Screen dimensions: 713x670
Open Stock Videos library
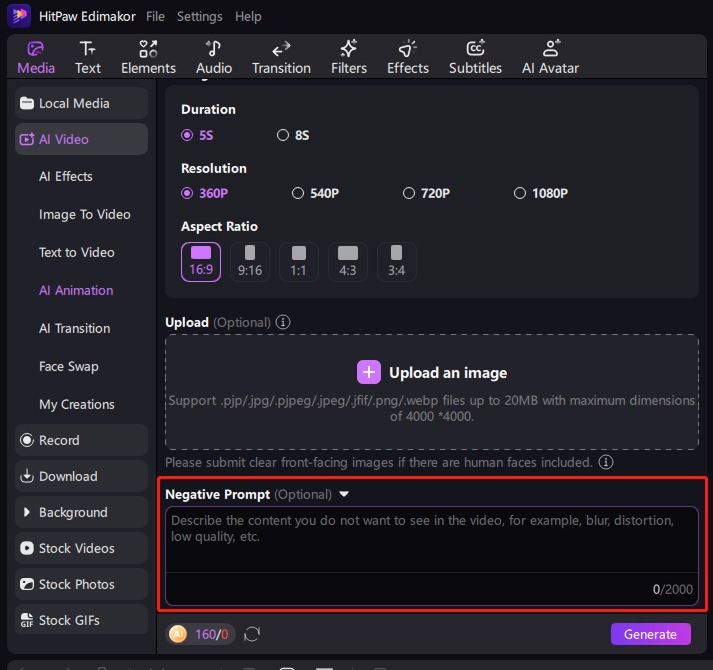pos(81,548)
